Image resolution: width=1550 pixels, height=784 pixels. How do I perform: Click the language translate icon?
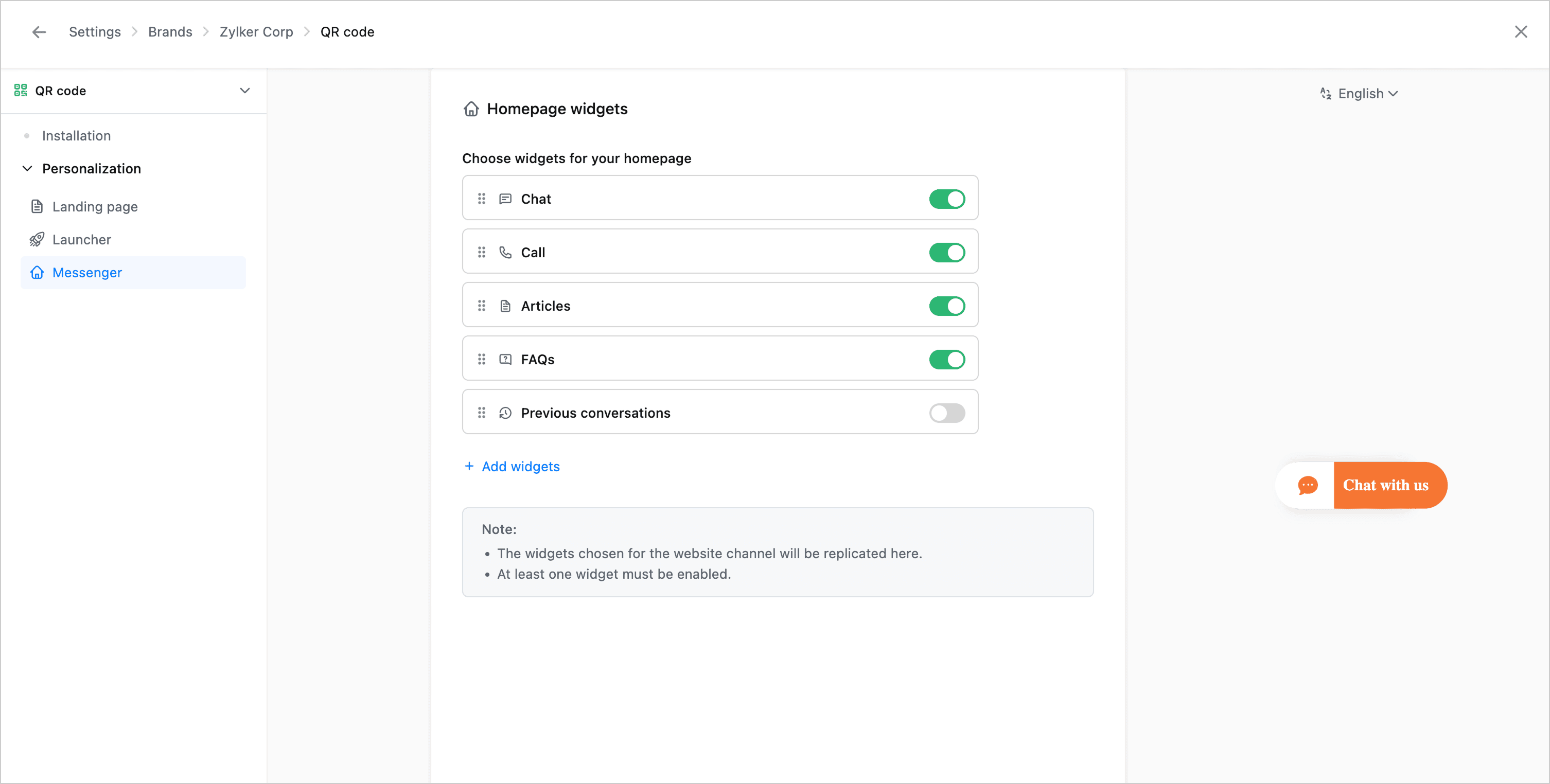click(1326, 94)
